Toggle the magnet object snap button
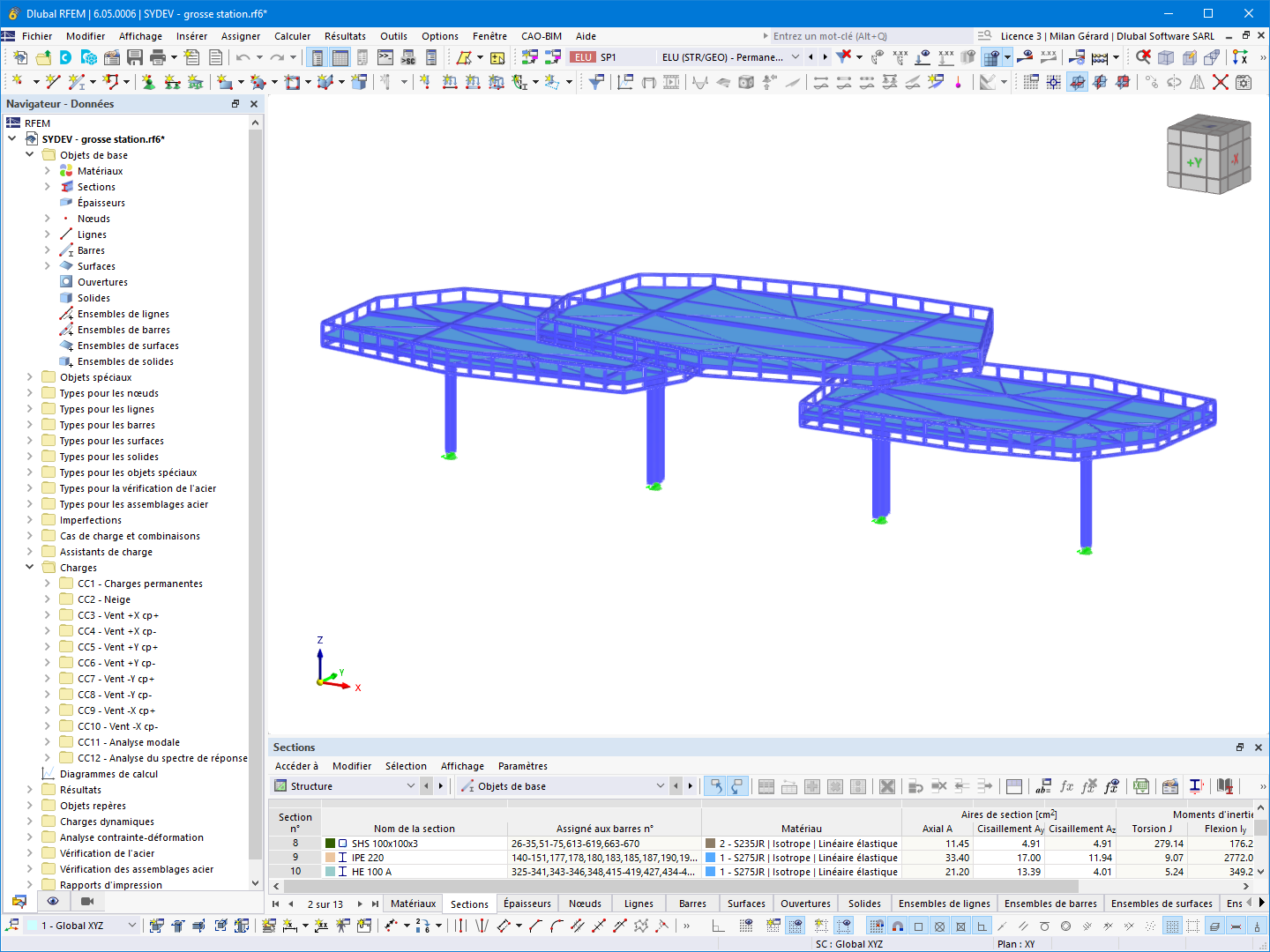Screen dimensions: 1270x952 tap(898, 926)
